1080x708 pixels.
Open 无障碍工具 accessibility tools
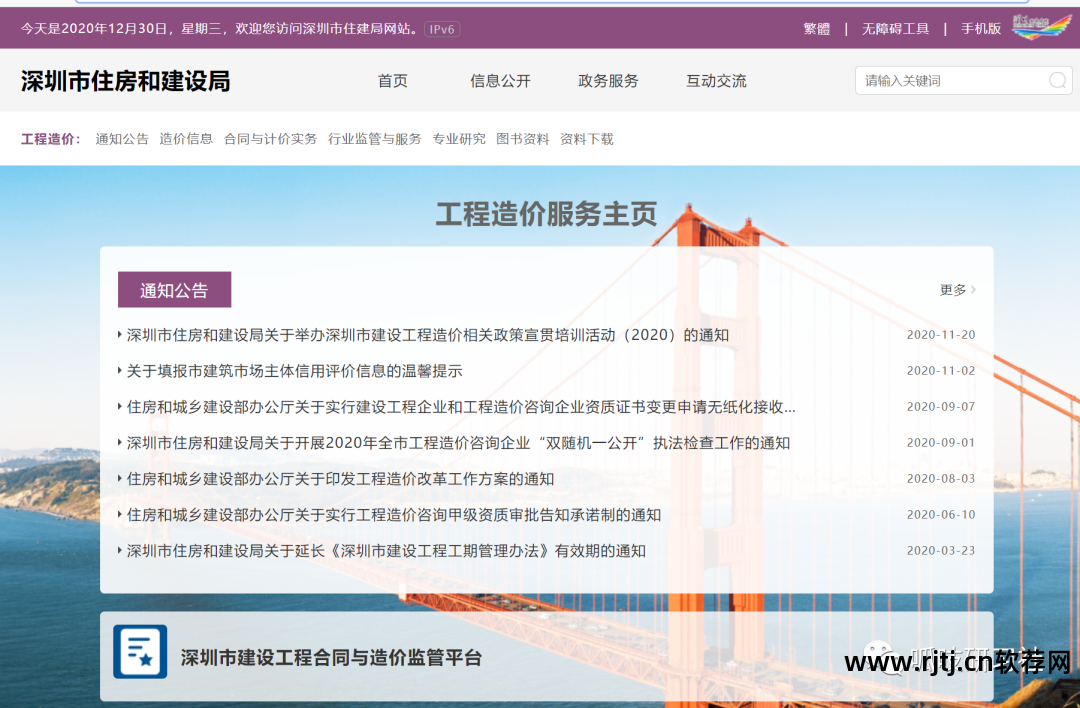pos(895,29)
